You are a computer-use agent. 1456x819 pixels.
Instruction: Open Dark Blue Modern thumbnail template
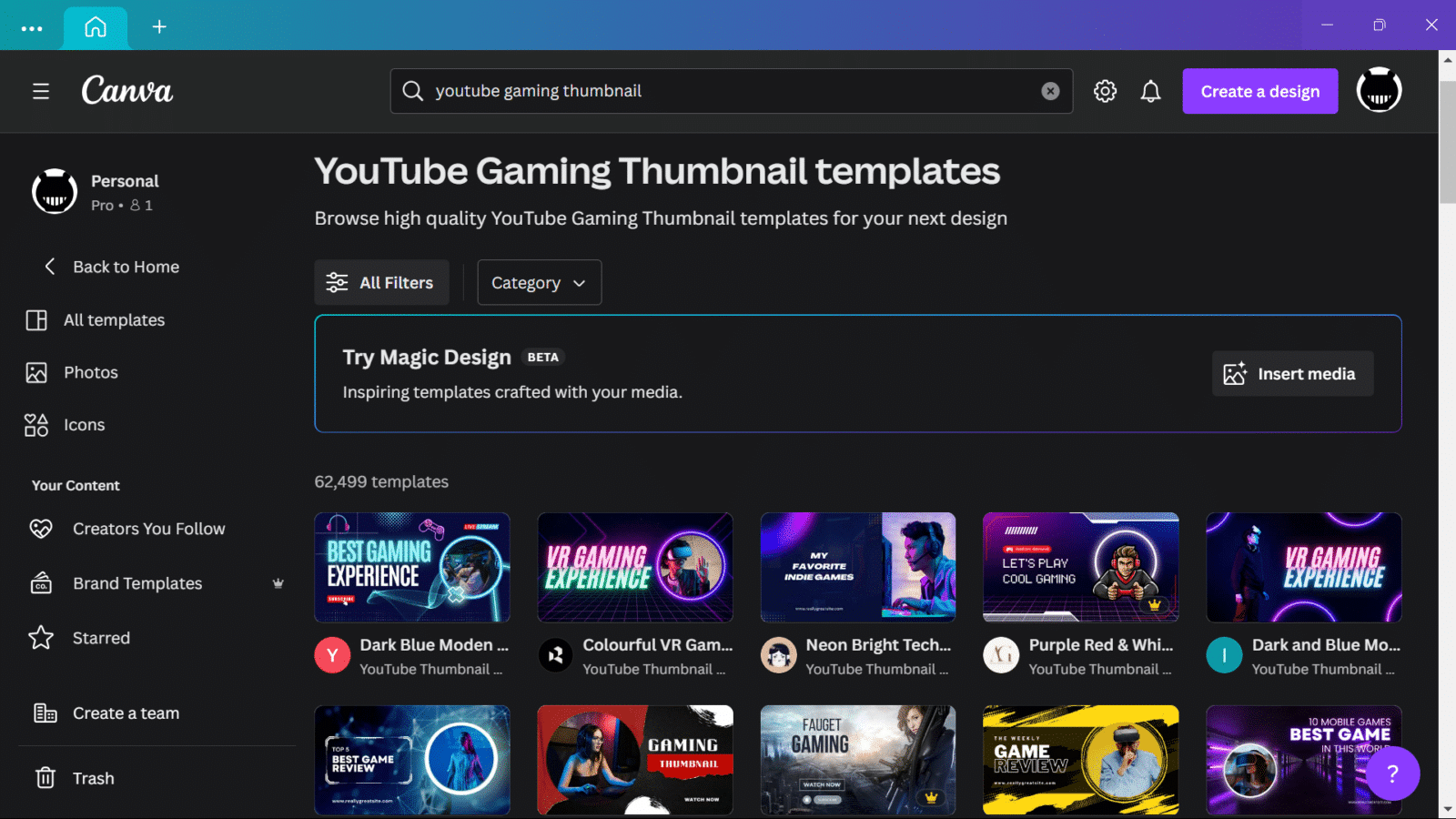point(412,567)
